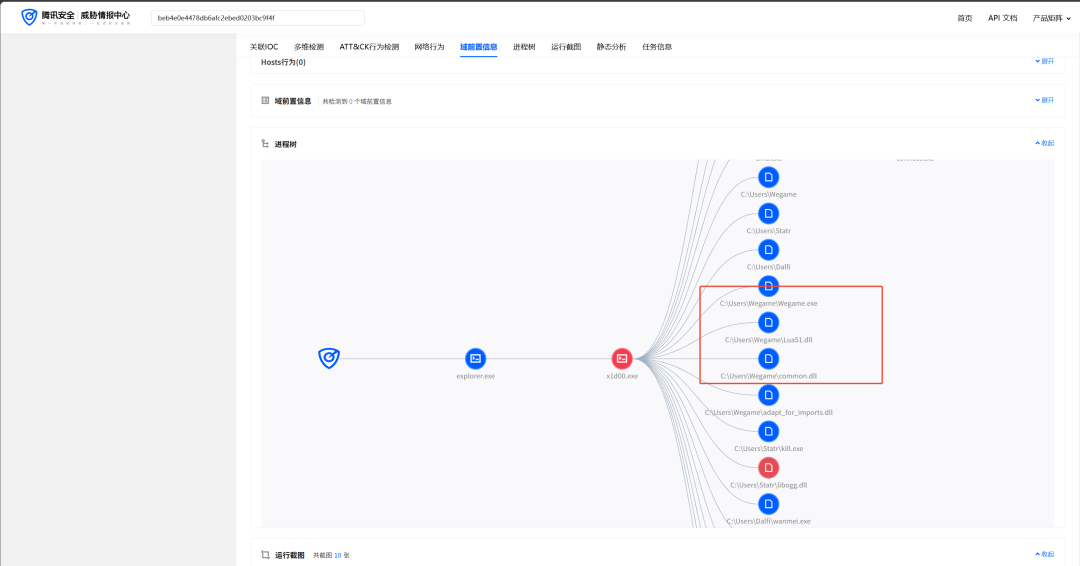
Task: Click the C:\Users\Dalfi file node icon
Action: 769,250
